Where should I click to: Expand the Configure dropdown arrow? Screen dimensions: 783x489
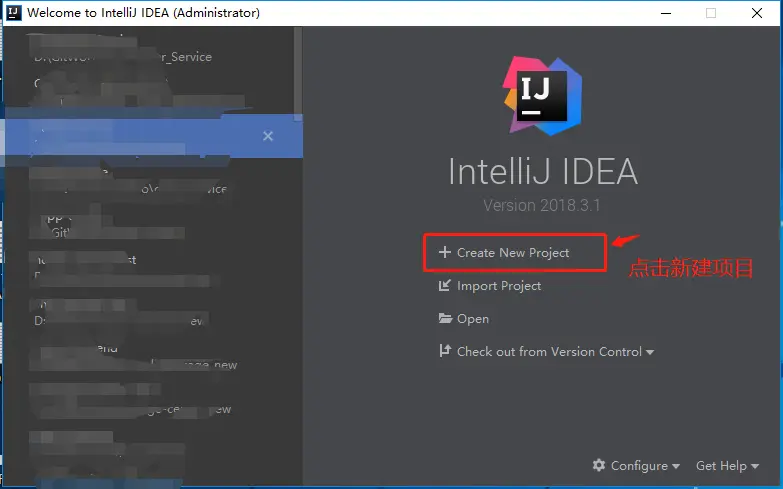[676, 466]
